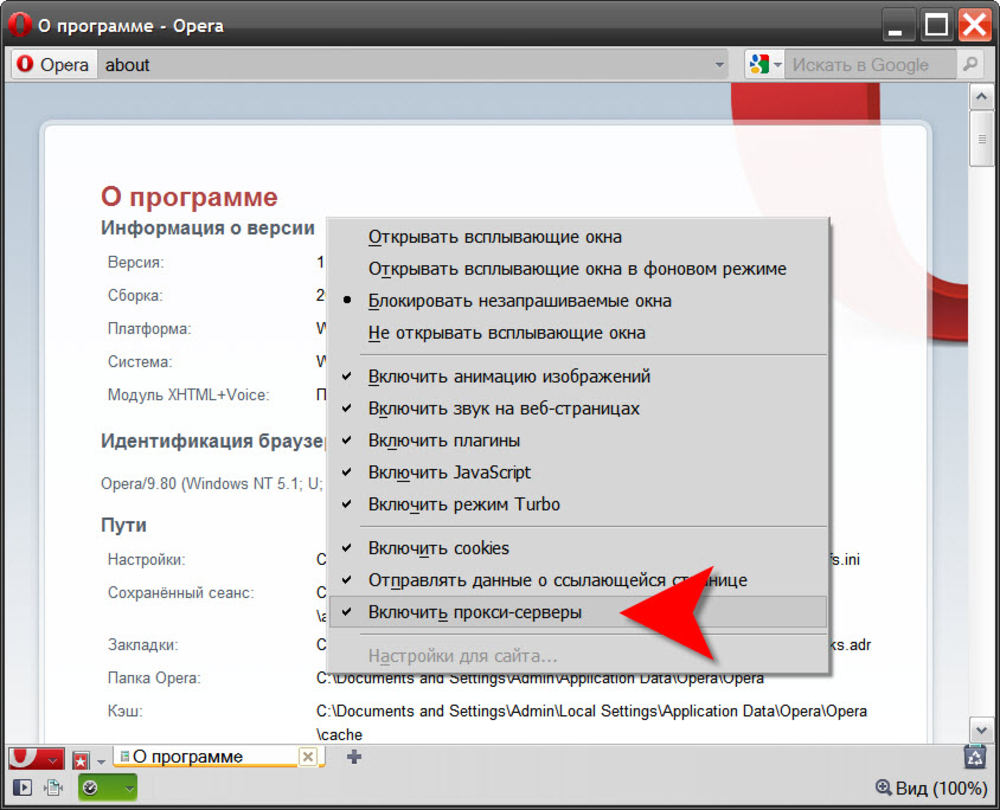Toggle Включить cookies
This screenshot has width=1000, height=810.
tap(578, 548)
